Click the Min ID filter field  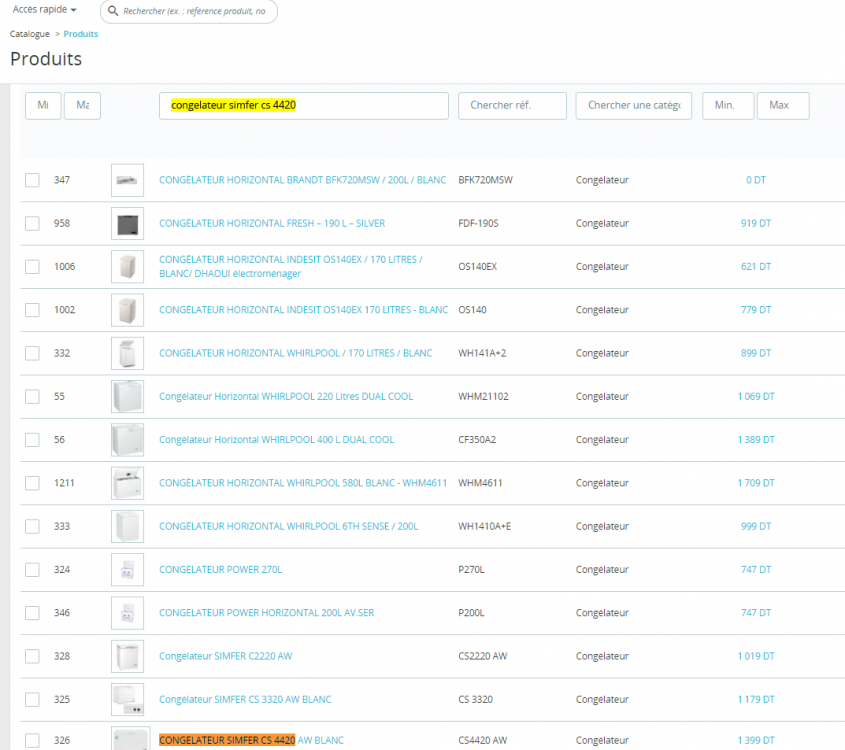click(43, 106)
